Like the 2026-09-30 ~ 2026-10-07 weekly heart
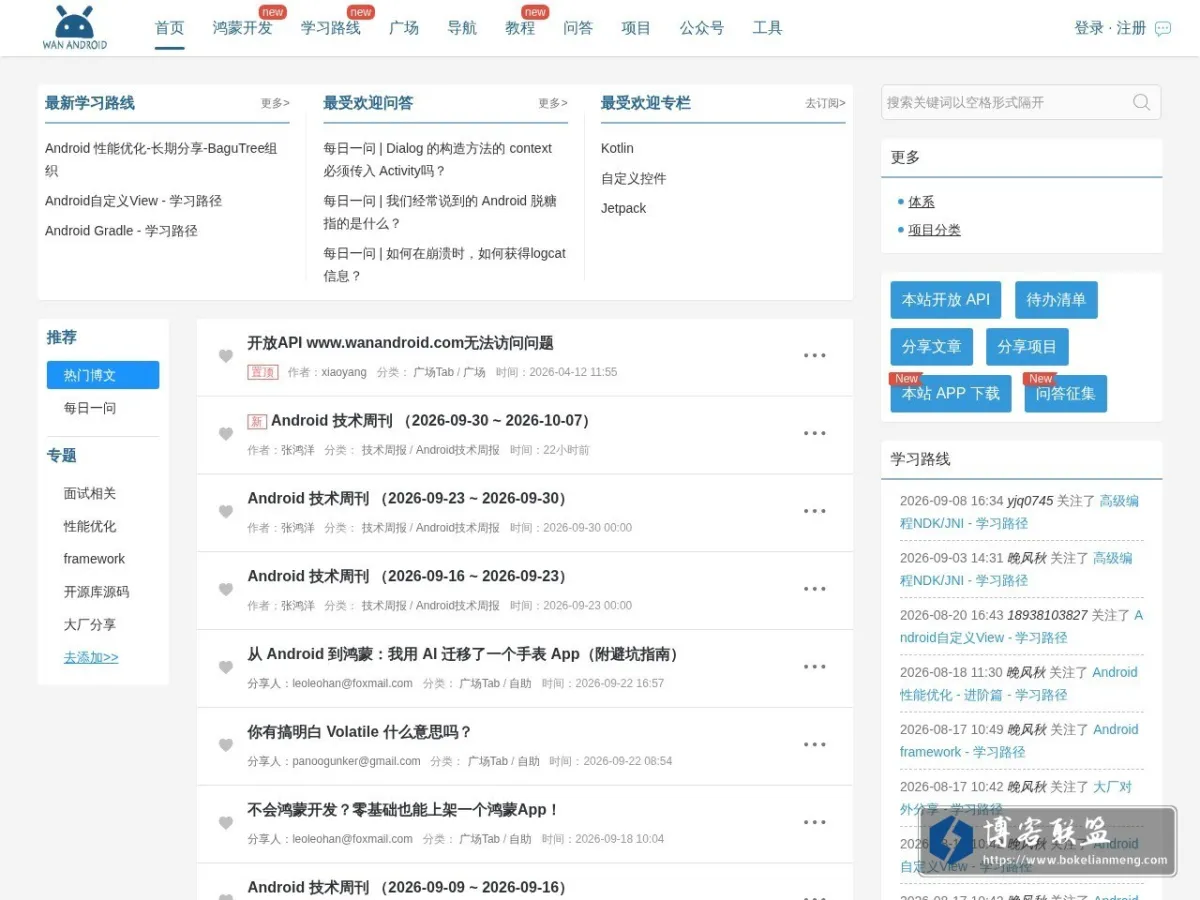Viewport: 1200px width, 900px height. click(226, 434)
